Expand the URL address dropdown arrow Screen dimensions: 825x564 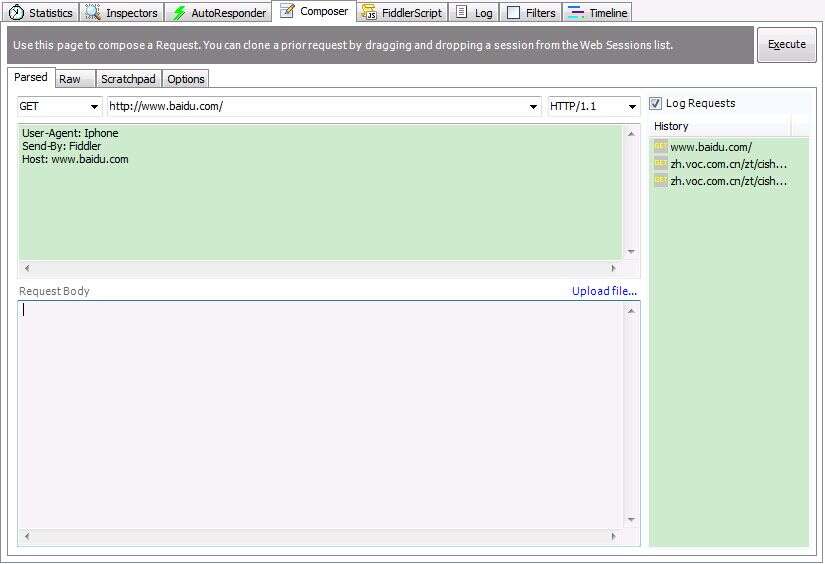click(x=533, y=107)
